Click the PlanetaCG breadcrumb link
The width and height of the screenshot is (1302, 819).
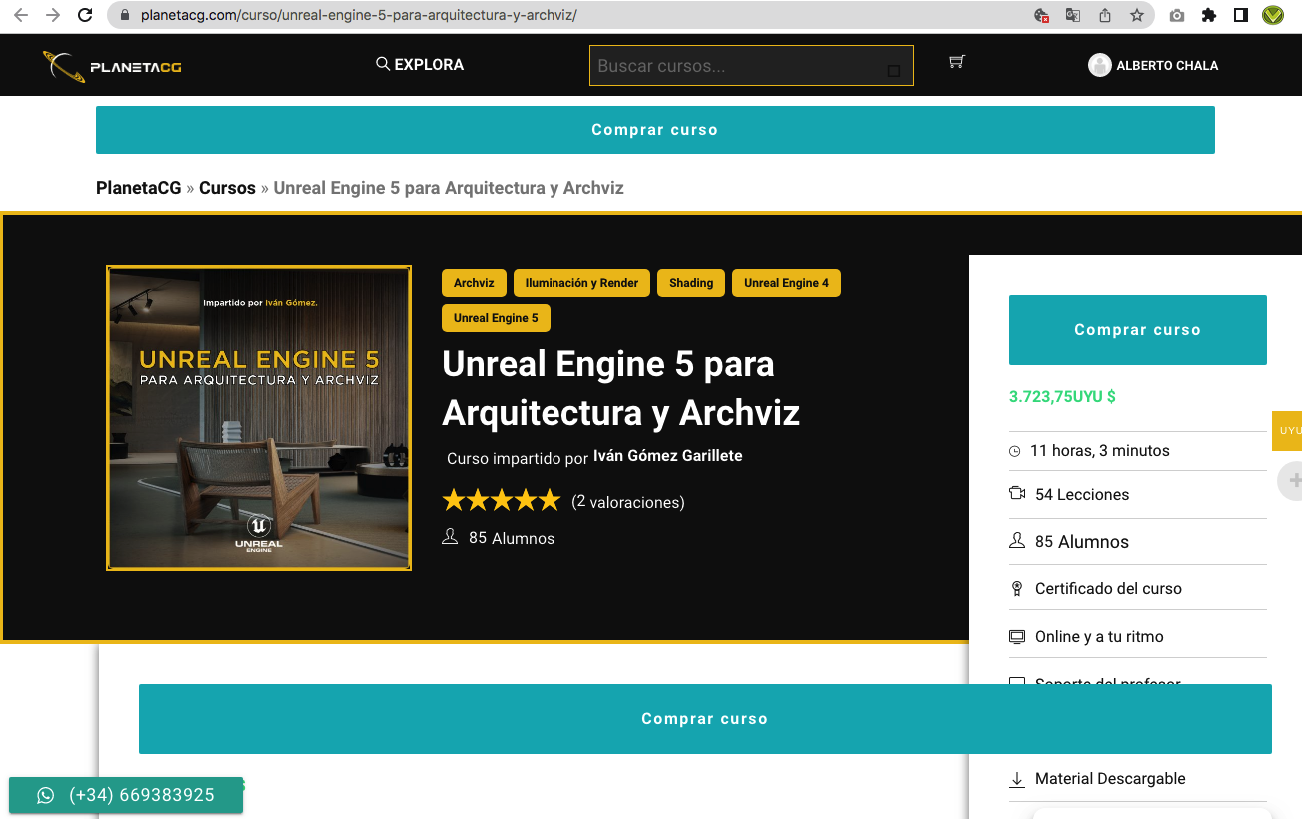(x=139, y=188)
